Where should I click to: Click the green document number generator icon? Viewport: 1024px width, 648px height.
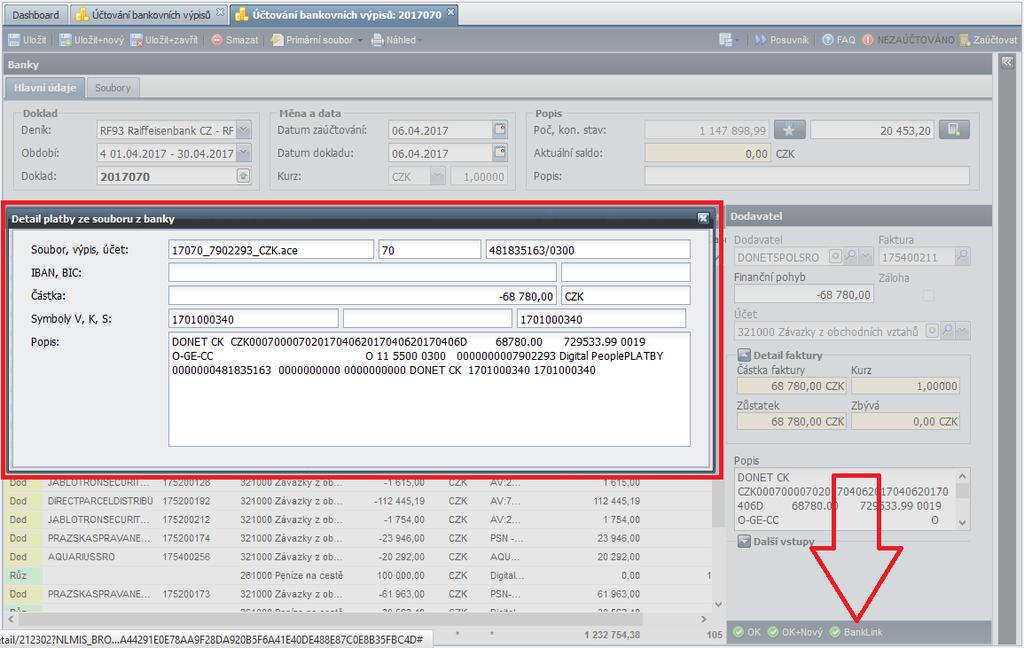point(243,176)
